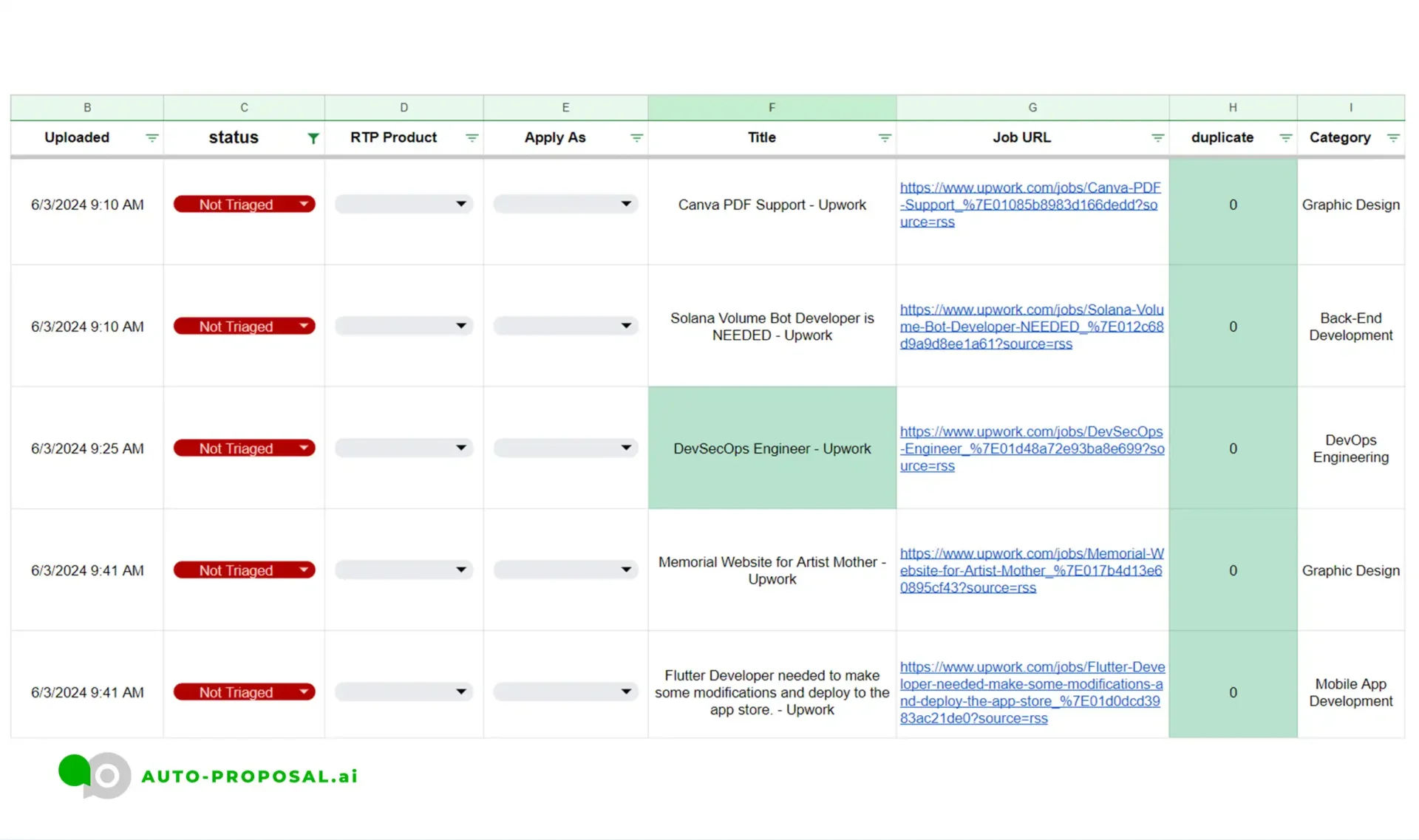Image resolution: width=1419 pixels, height=840 pixels.
Task: Open the Apply As column filter icon
Action: 636,138
